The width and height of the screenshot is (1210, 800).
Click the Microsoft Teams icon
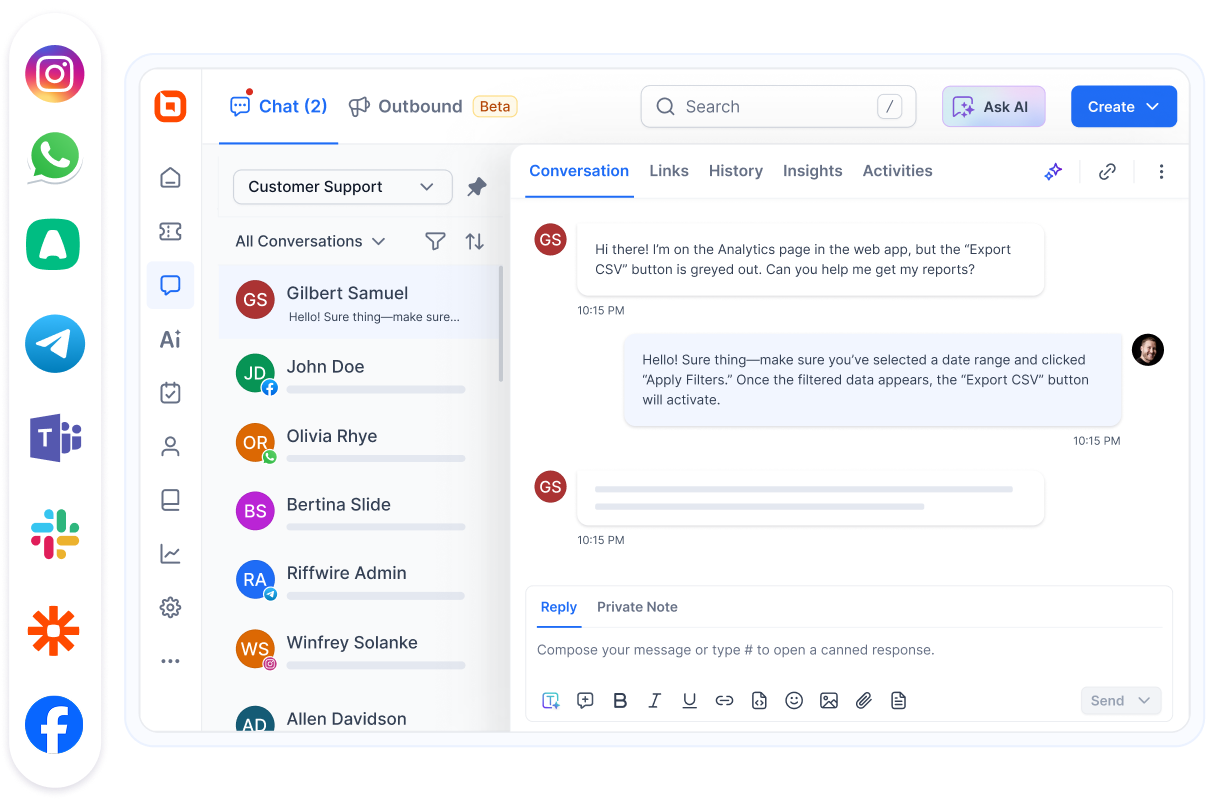55,437
